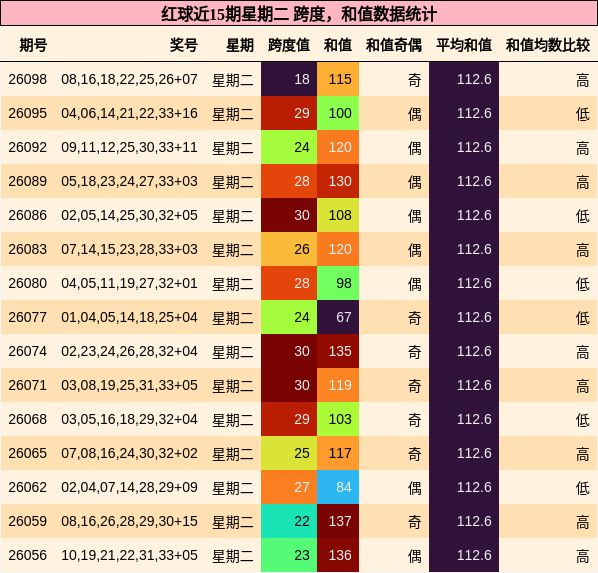598x573 pixels.
Task: Select issue number 26098
Action: (27, 79)
